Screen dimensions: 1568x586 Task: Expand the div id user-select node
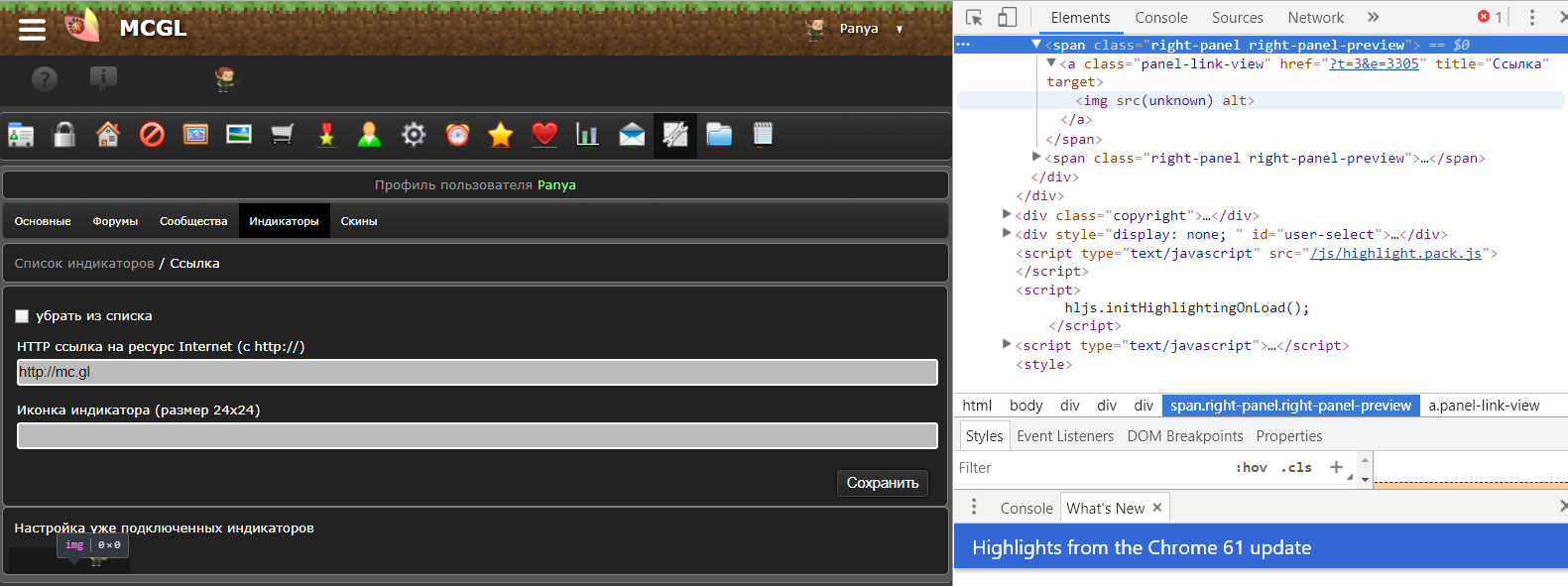tap(1007, 233)
